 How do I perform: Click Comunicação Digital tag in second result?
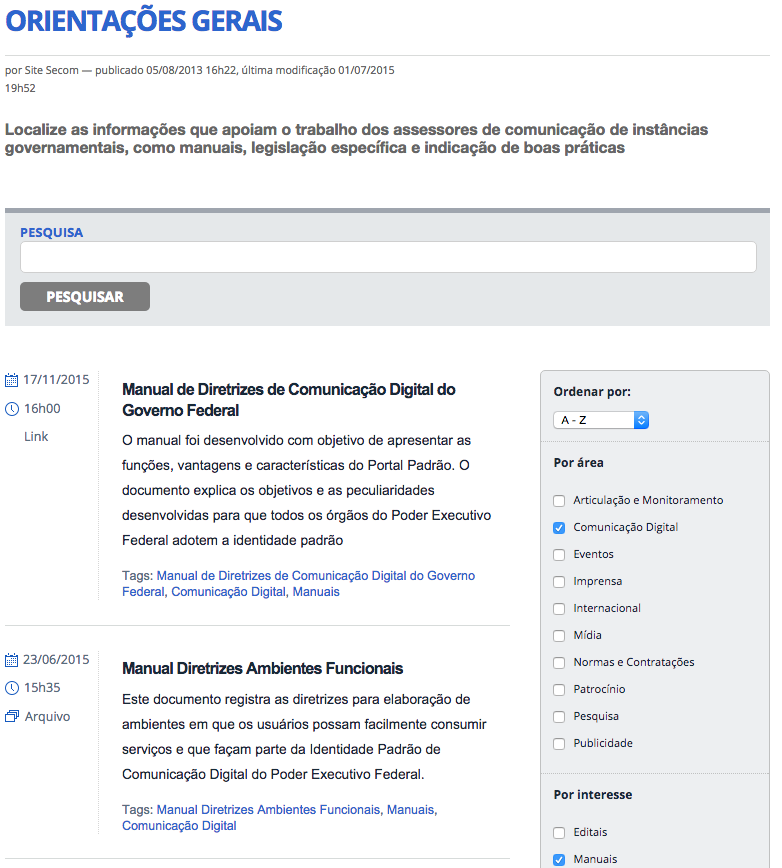pos(179,826)
